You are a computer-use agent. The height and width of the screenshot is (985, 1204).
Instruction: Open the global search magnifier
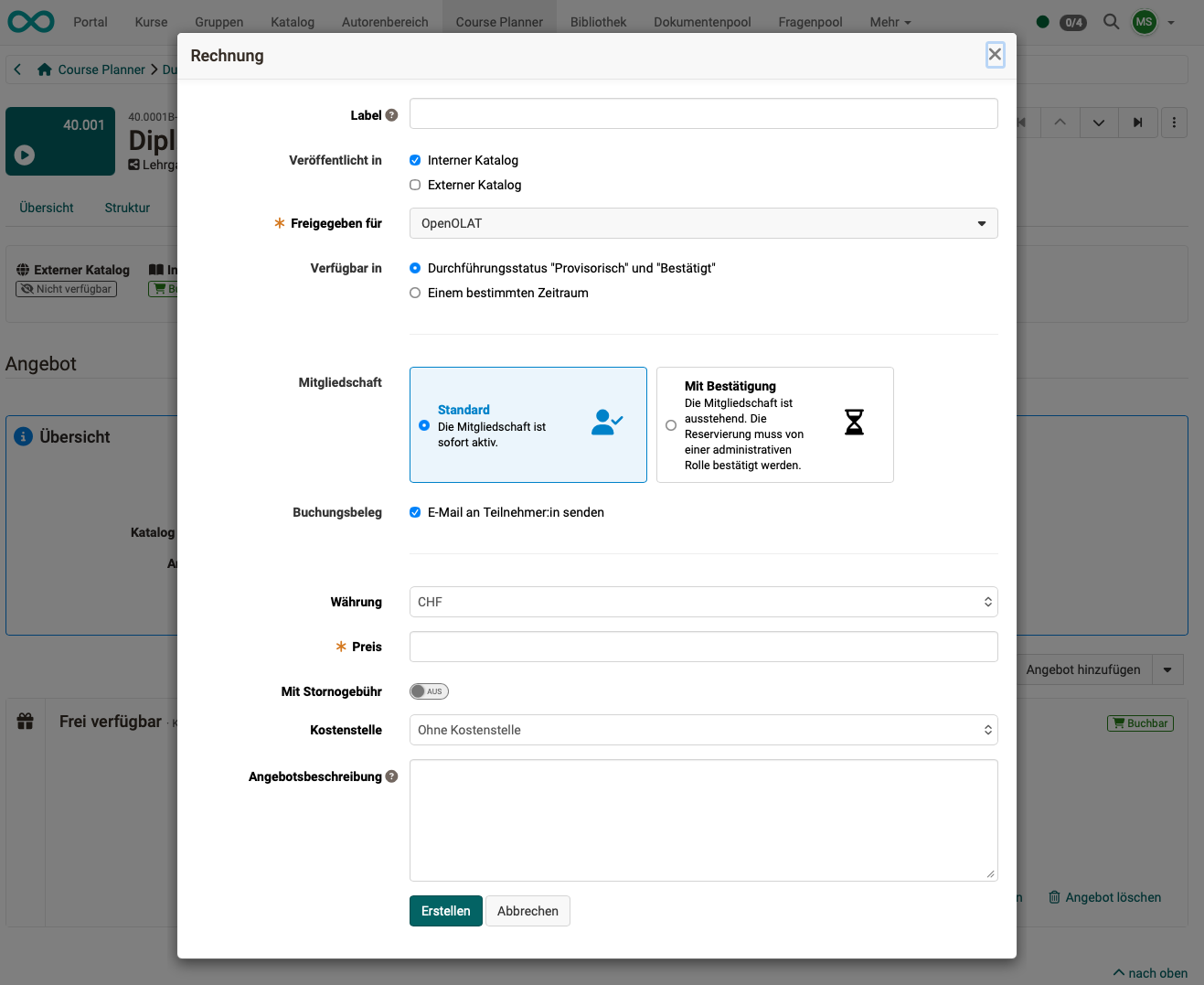(x=1111, y=21)
